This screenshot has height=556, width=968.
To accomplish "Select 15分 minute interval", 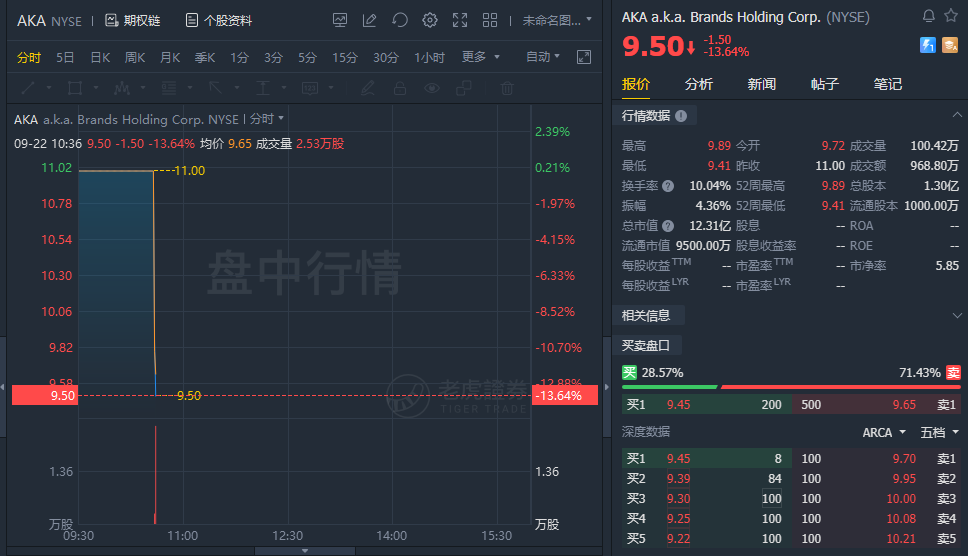I will 344,57.
